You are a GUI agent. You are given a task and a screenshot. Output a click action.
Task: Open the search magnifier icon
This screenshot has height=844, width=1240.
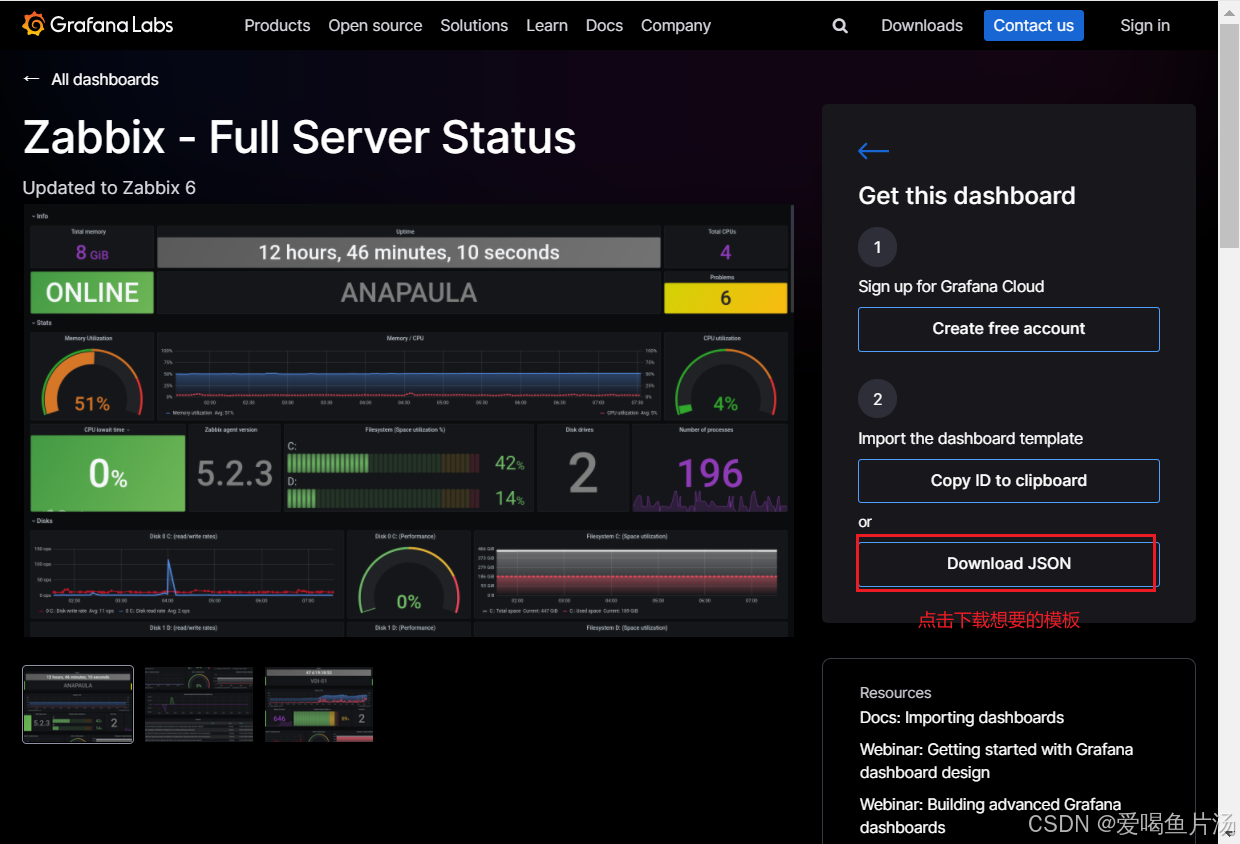tap(840, 26)
